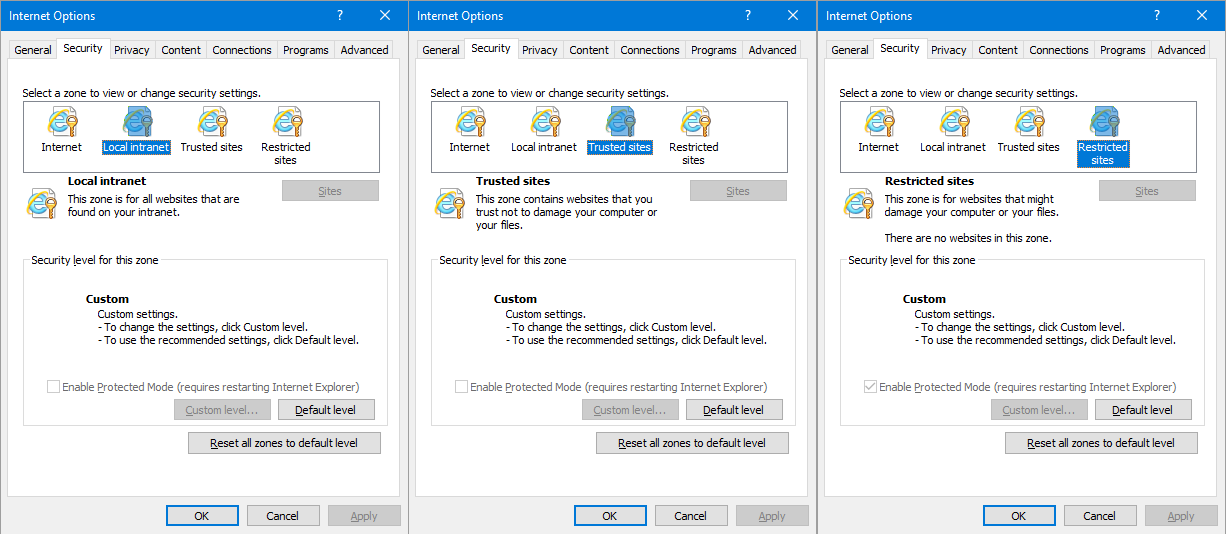Open Privacy tab in left window

[132, 50]
